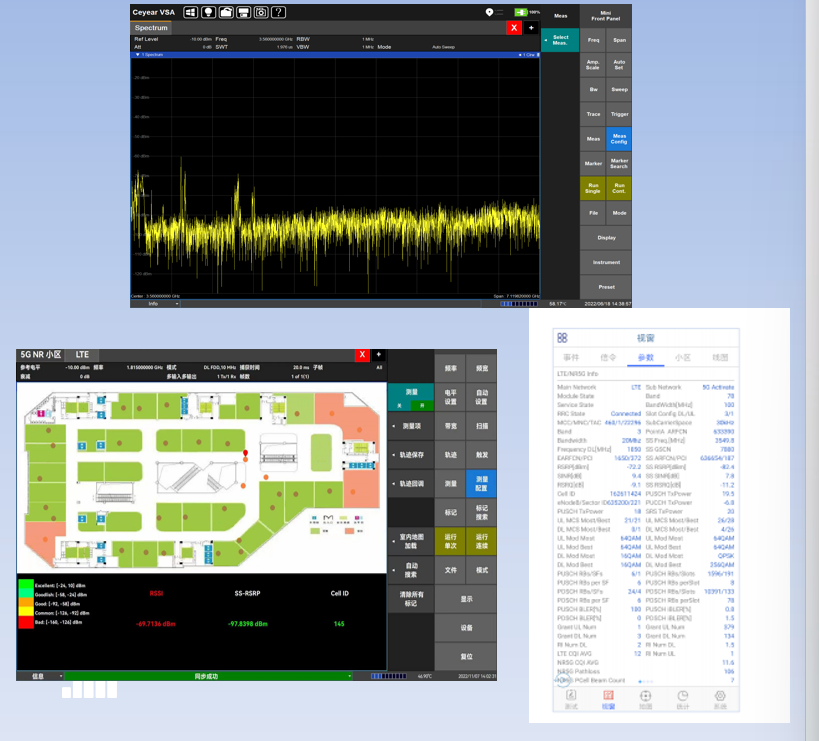Open the 统计 statistics icon in bottom navigation
820x741 pixels.
coord(682,699)
